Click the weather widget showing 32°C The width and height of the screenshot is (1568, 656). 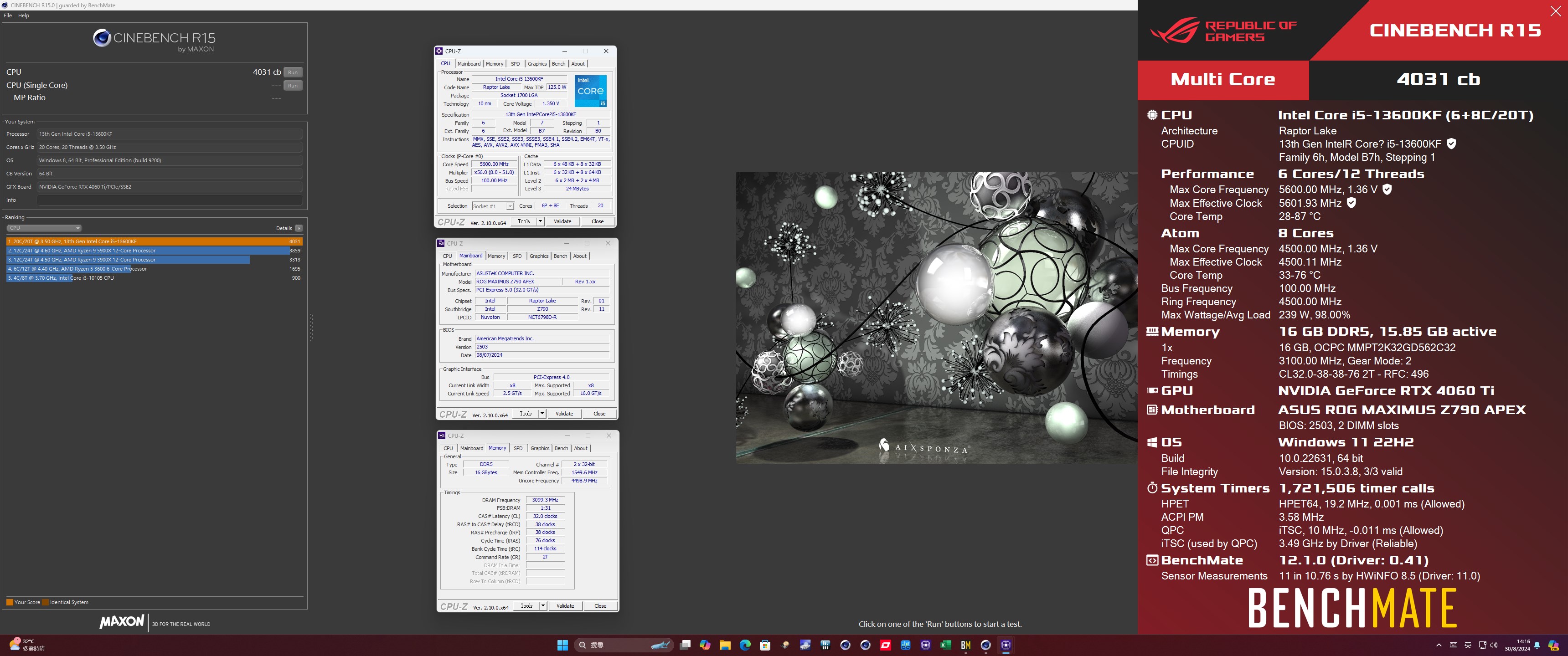pyautogui.click(x=27, y=645)
